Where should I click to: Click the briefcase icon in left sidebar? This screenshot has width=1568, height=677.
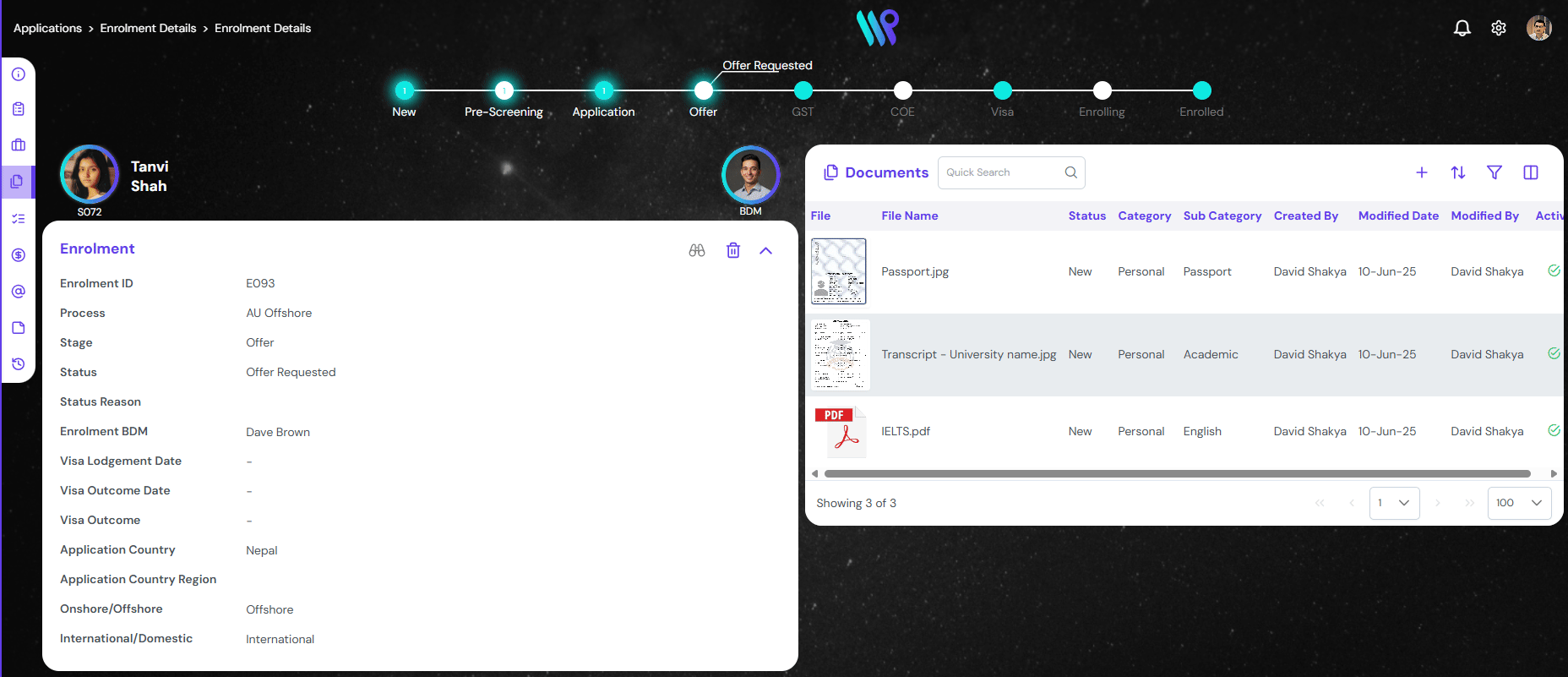[x=19, y=145]
